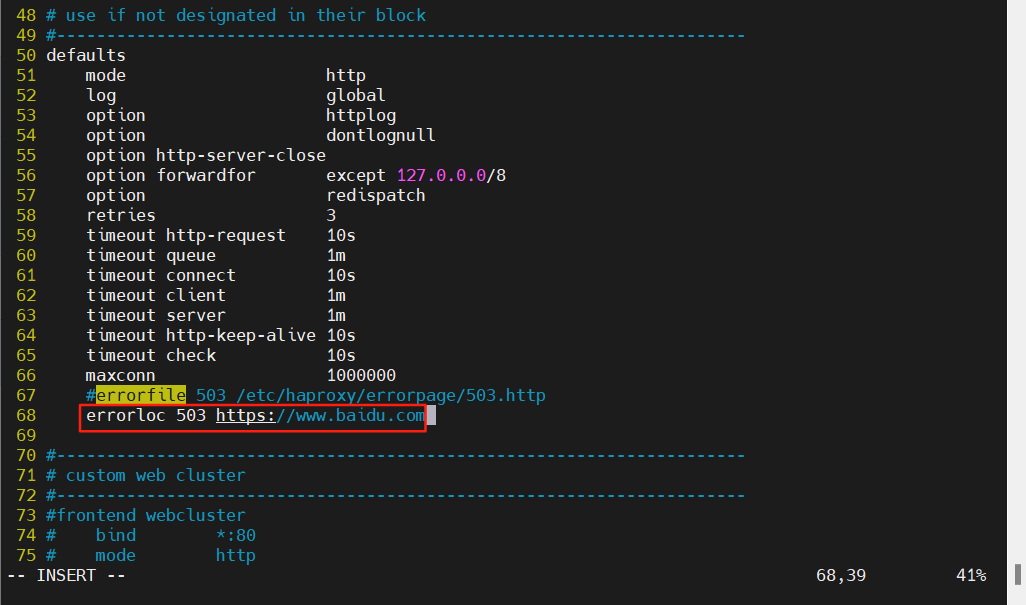The image size is (1026, 605).
Task: Click '10s' value of timeout http-request
Action: point(341,235)
